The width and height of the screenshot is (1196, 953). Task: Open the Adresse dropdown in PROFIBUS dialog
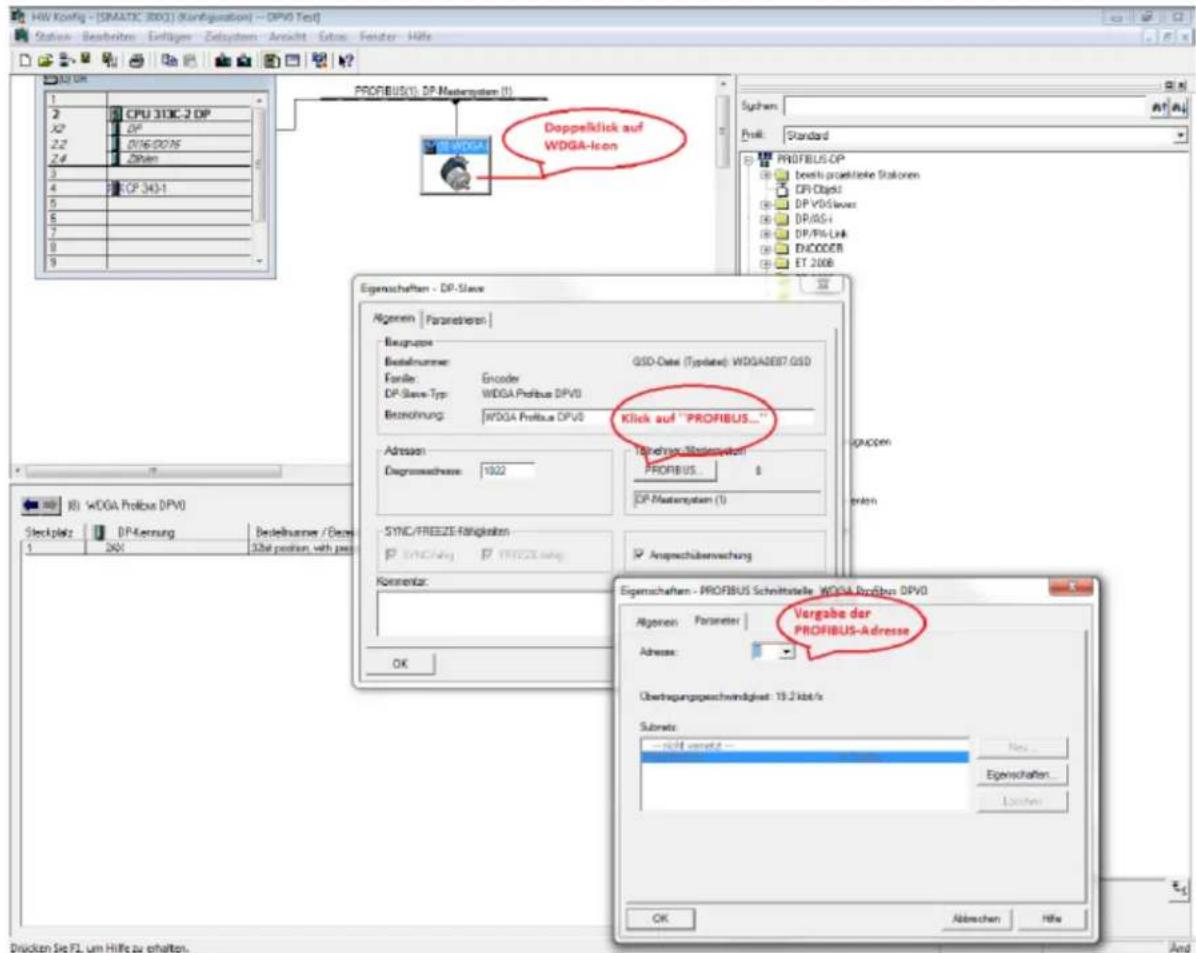pos(786,652)
